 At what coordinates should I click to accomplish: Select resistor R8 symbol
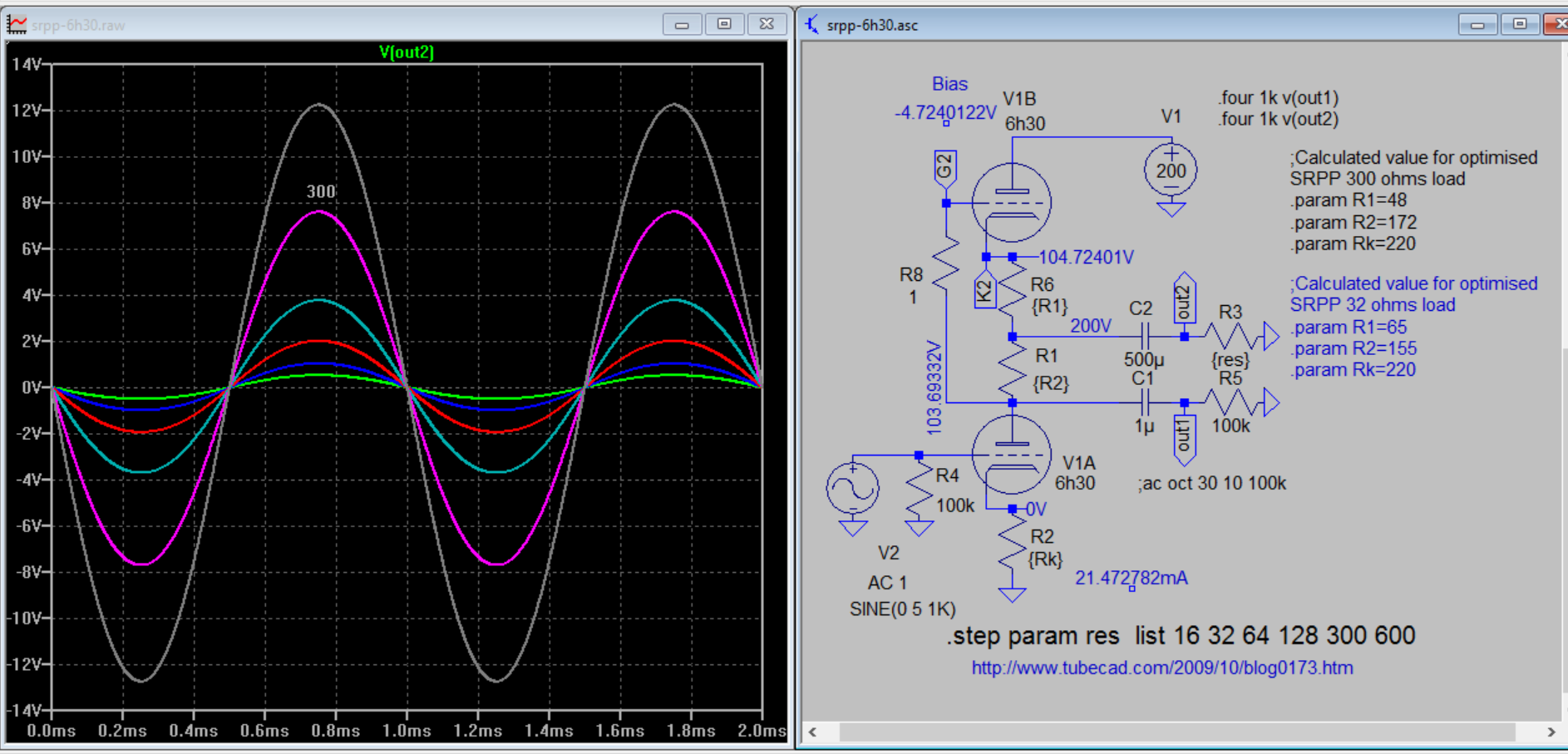click(946, 263)
